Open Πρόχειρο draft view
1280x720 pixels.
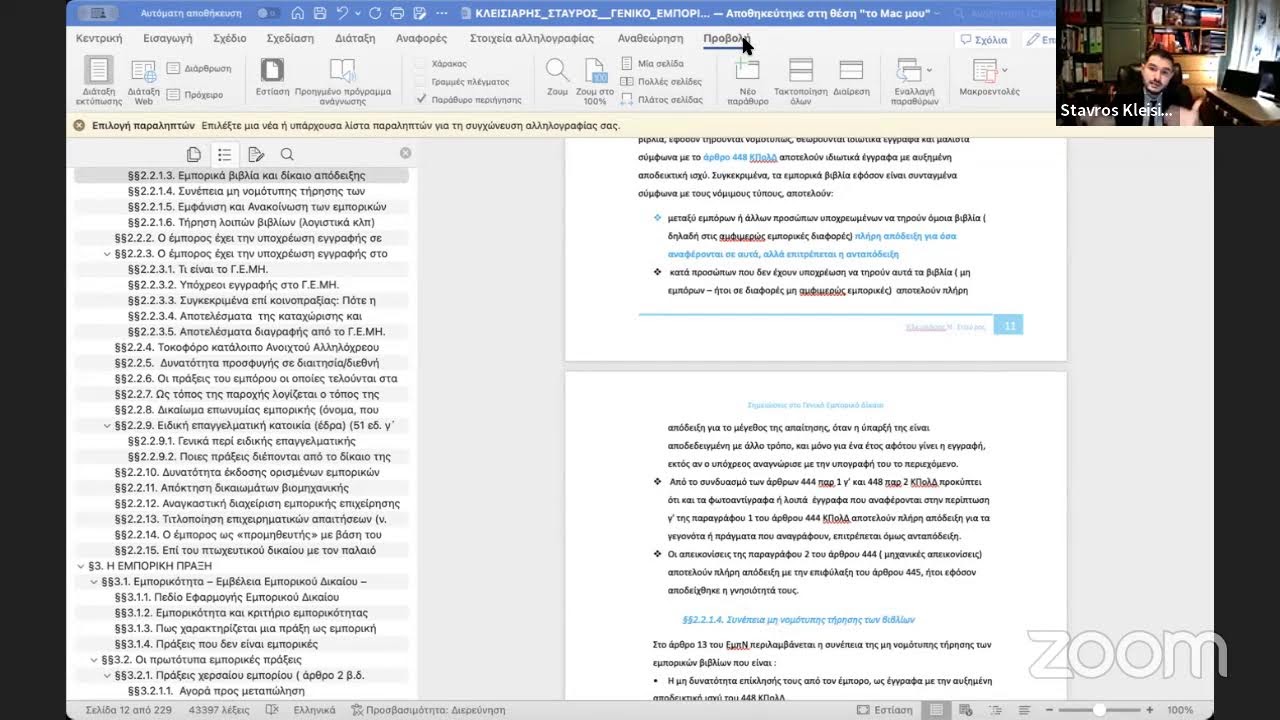[194, 95]
